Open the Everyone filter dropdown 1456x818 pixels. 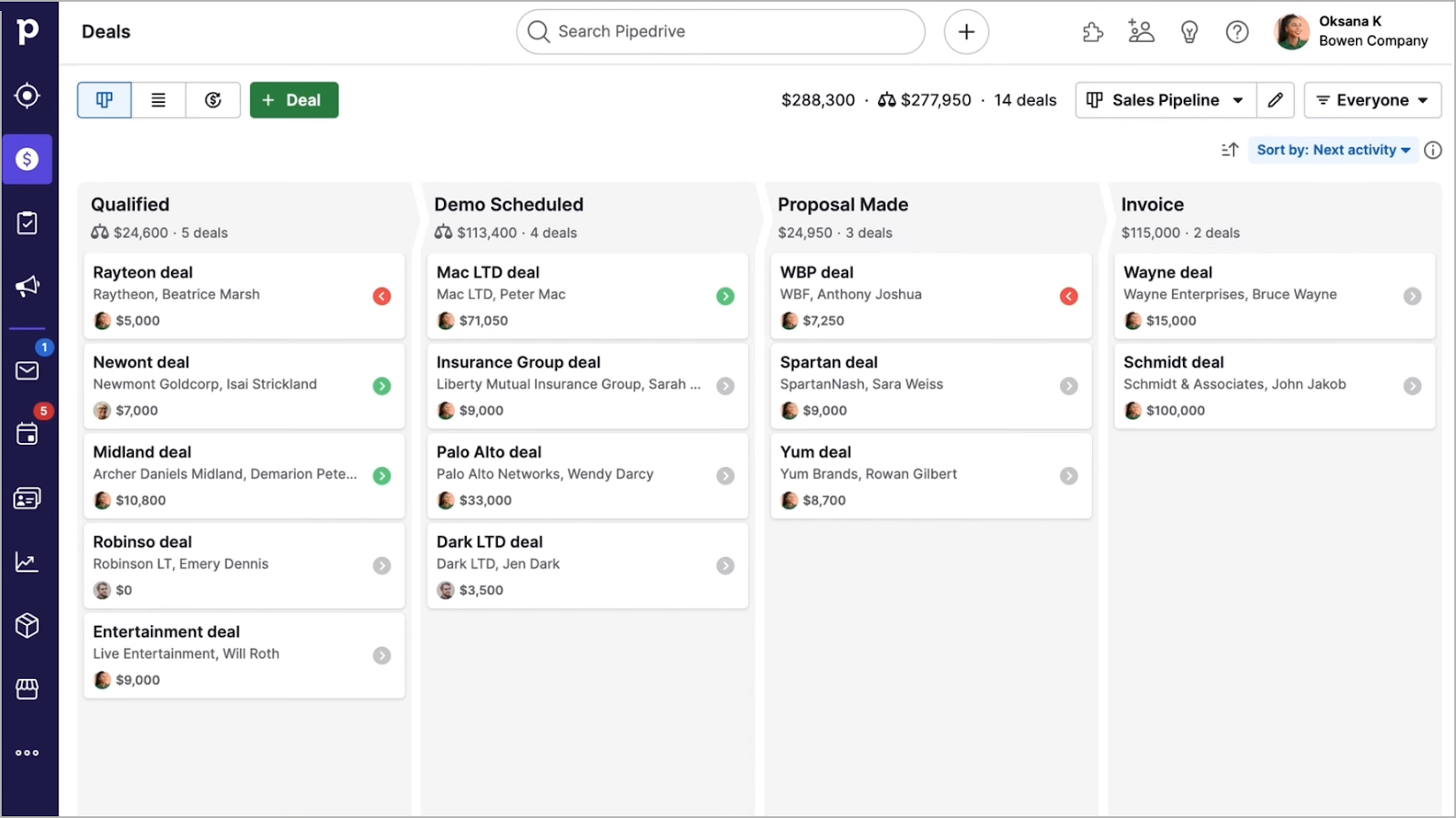pos(1372,100)
